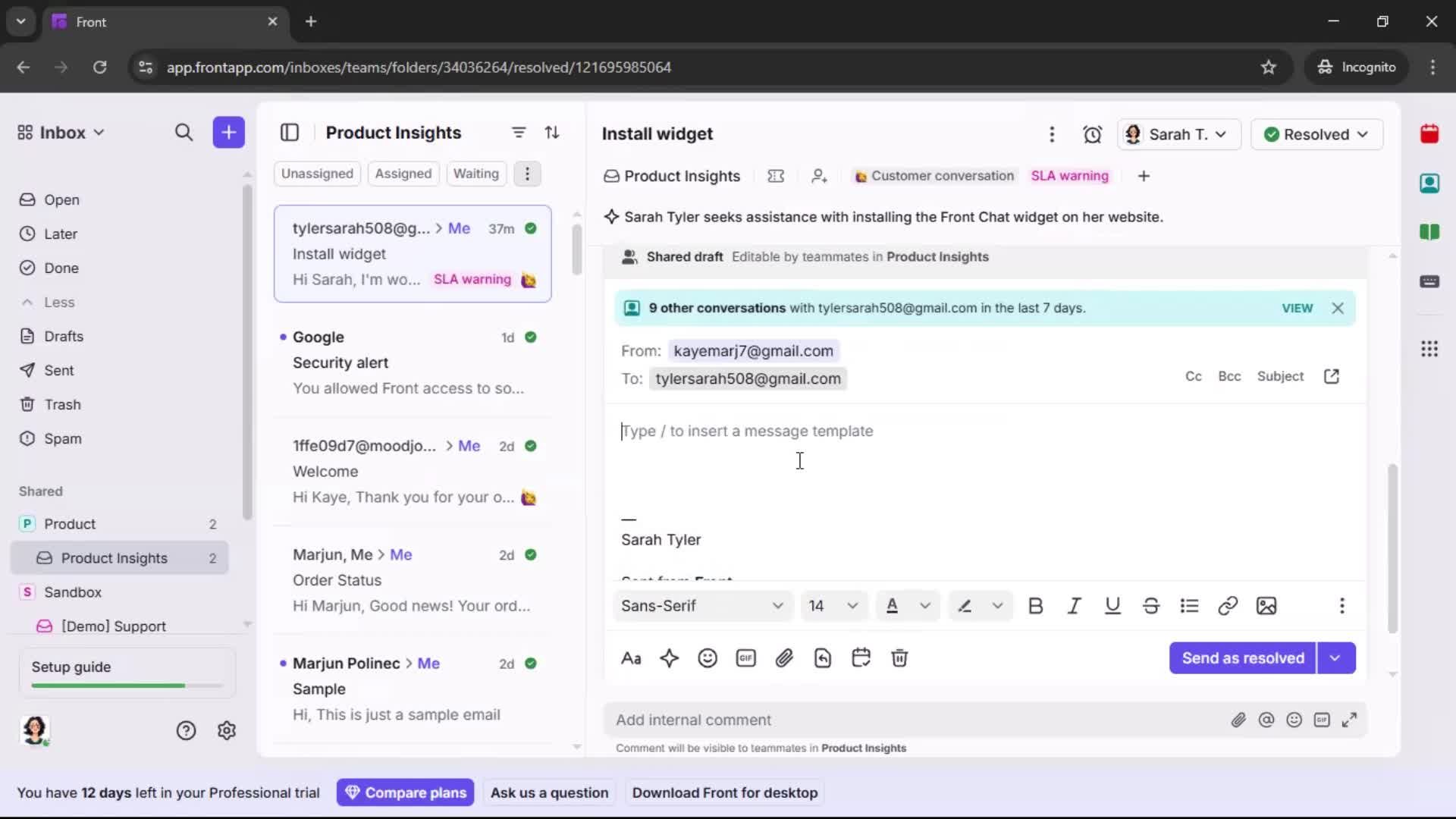Open the Sans-Serif font dropdown
Viewport: 1456px width, 819px height.
pos(700,606)
